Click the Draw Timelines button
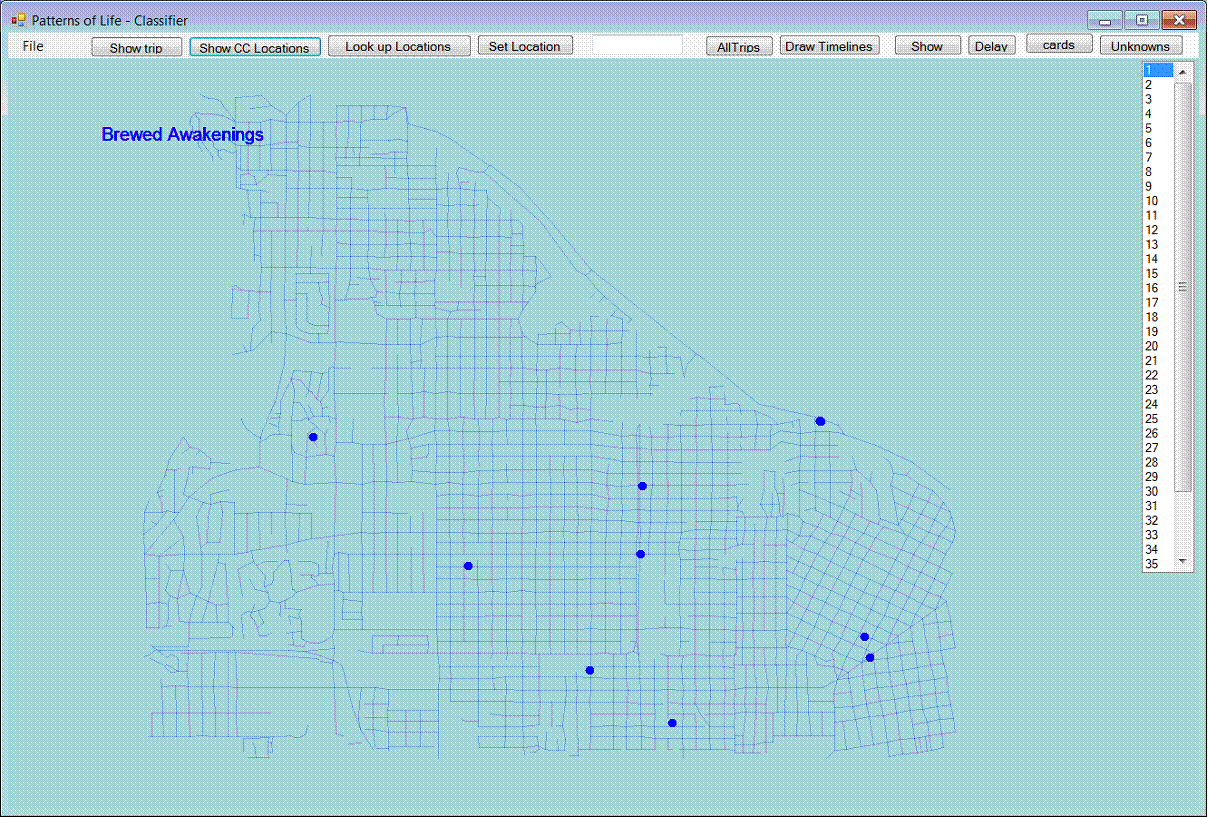This screenshot has height=817, width=1209. [829, 46]
